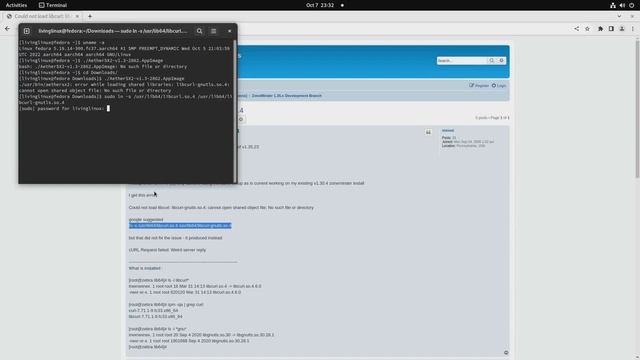The width and height of the screenshot is (640, 360).
Task: Click the power icon in system tray
Action: [631, 5]
